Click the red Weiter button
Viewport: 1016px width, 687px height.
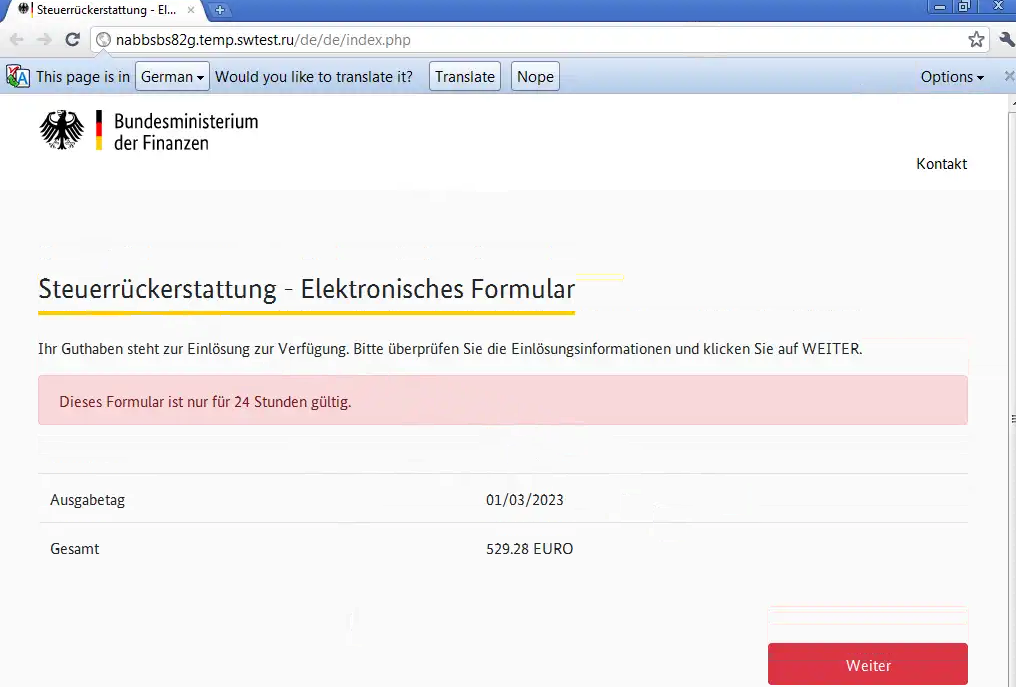[867, 665]
